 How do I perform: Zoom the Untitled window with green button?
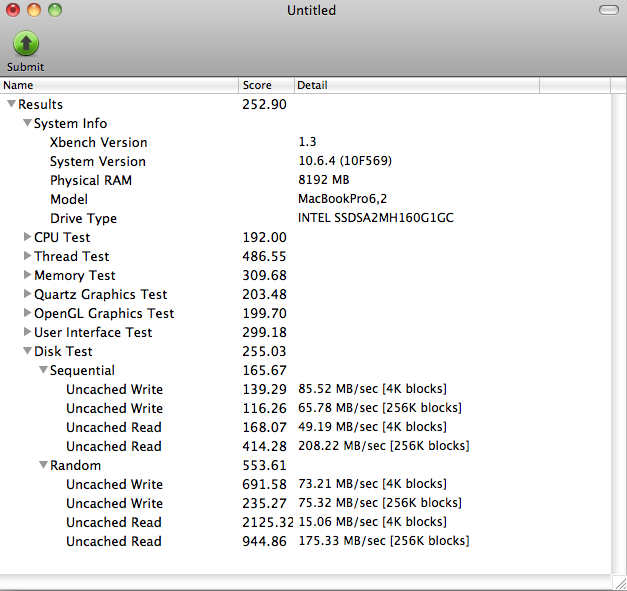click(55, 10)
